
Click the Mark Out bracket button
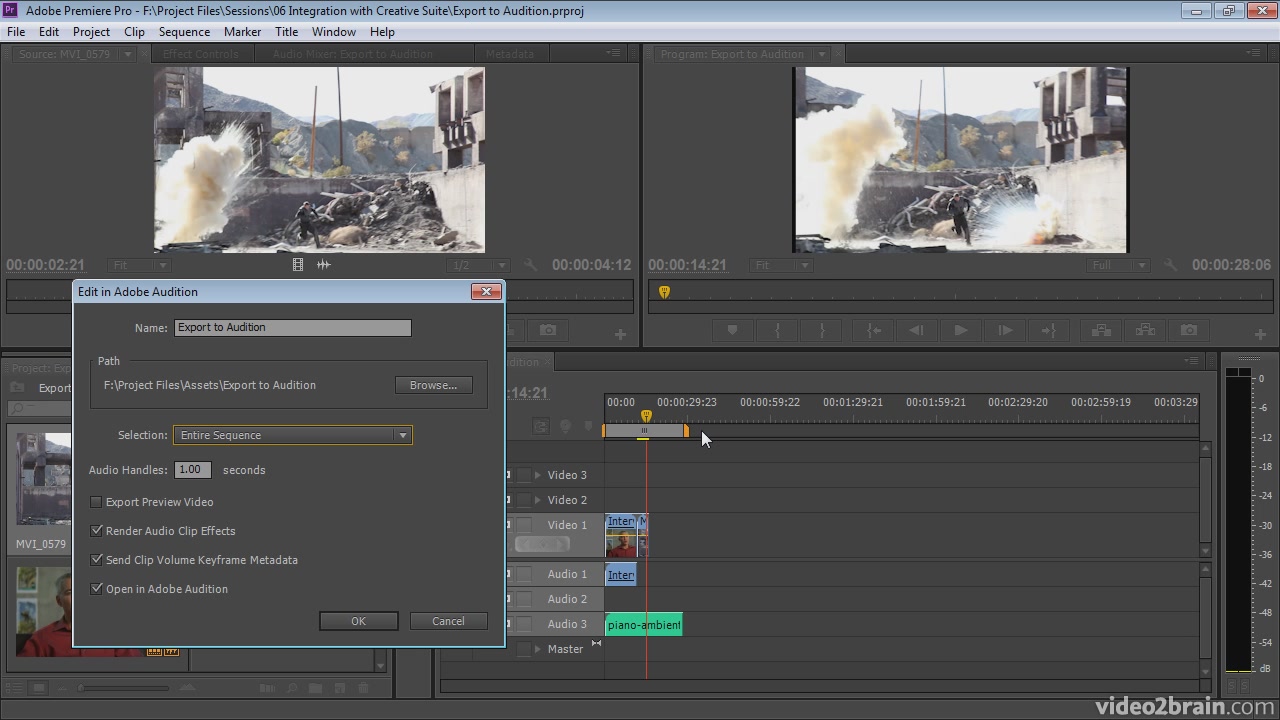pyautogui.click(x=822, y=330)
